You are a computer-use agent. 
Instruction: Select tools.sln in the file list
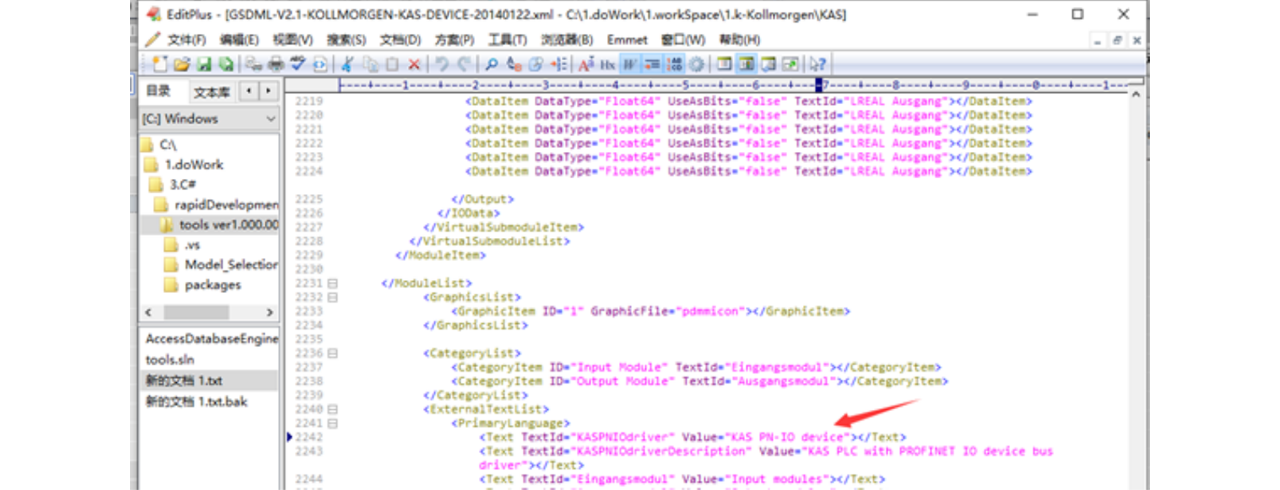[170, 360]
